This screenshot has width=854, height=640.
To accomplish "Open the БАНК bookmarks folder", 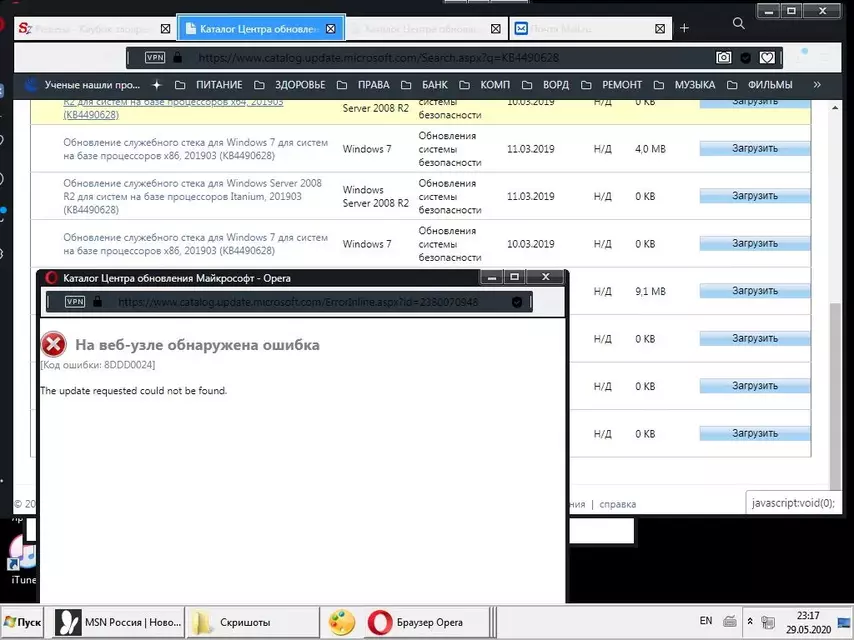I will 424,85.
